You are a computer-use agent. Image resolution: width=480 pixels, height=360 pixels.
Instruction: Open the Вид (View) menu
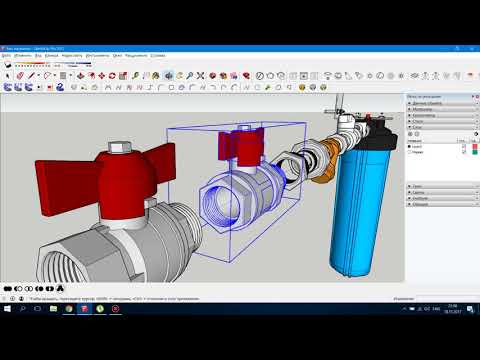(x=38, y=55)
